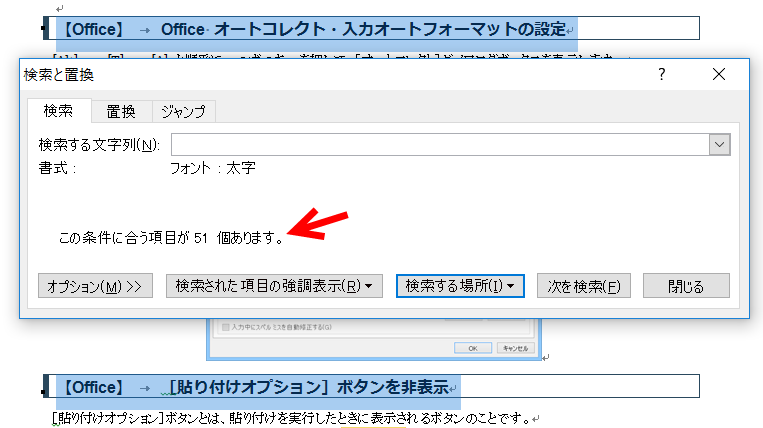Image resolution: width=763 pixels, height=428 pixels.
Task: Open the ジャンプ tab
Action: (185, 111)
